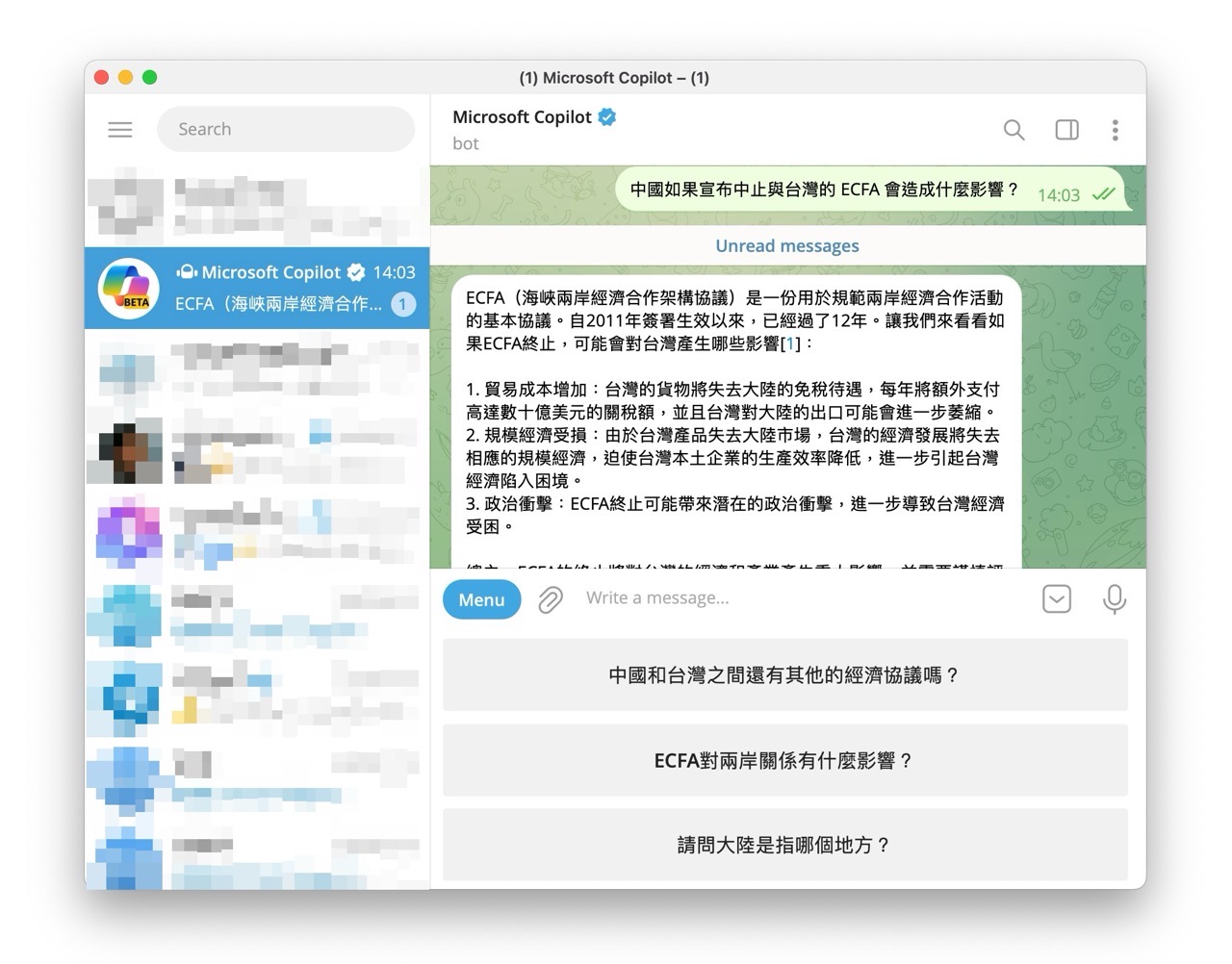The width and height of the screenshot is (1232, 964).
Task: Record a voice message with microphone
Action: tap(1114, 598)
